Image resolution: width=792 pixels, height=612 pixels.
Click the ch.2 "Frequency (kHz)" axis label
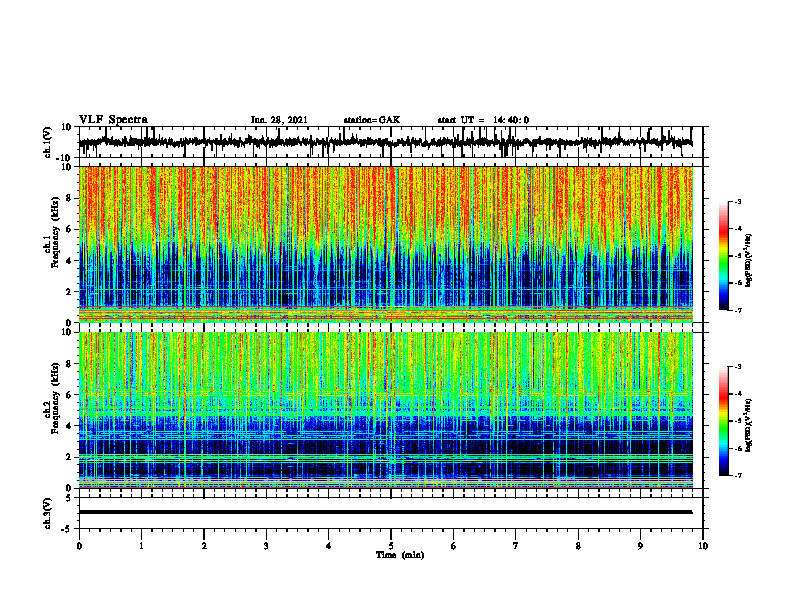coord(54,397)
